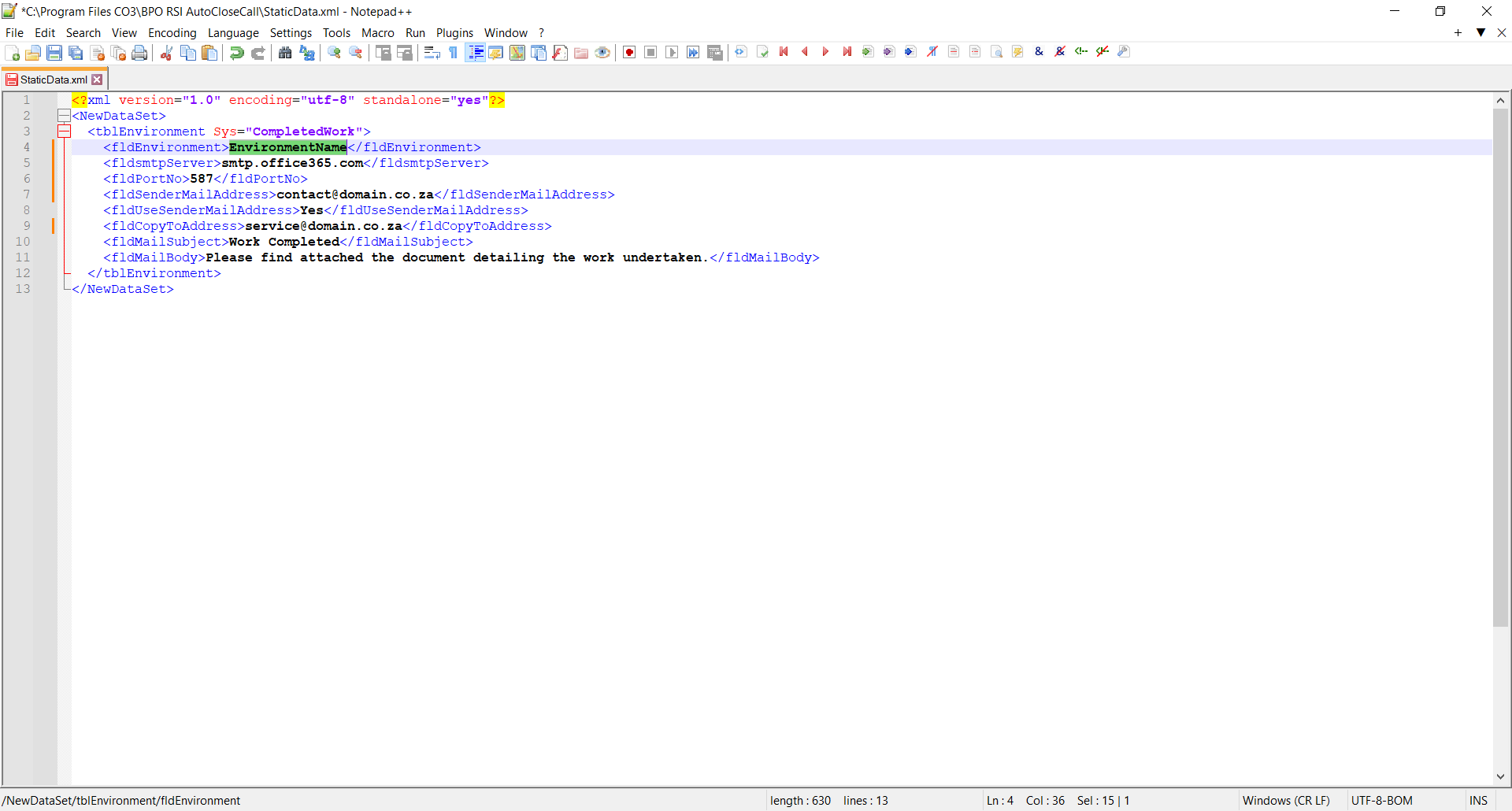The width and height of the screenshot is (1512, 811).
Task: Zoom in using the magnifier plus icon
Action: (x=334, y=53)
